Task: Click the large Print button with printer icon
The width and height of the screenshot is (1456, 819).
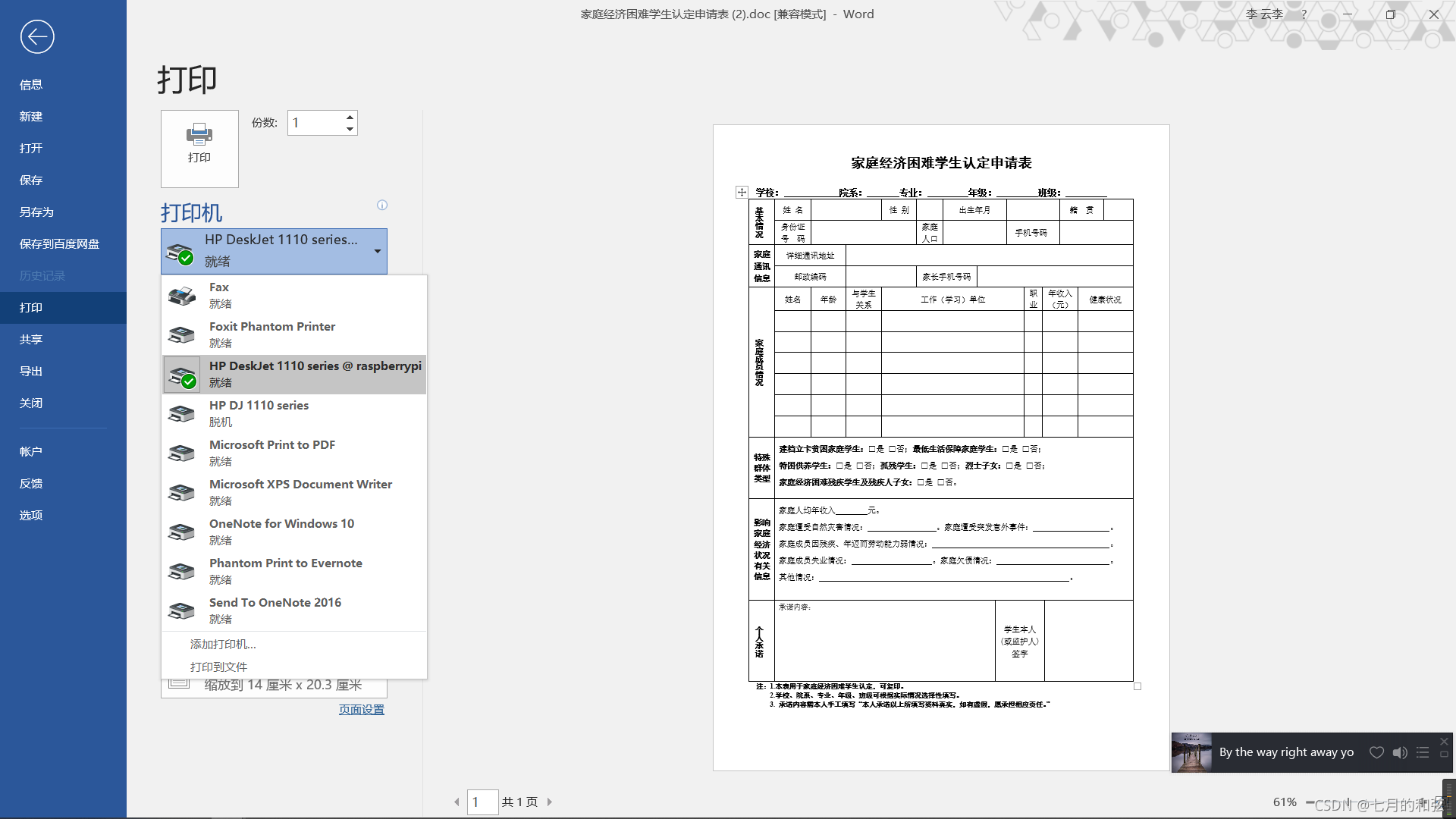Action: coord(199,149)
